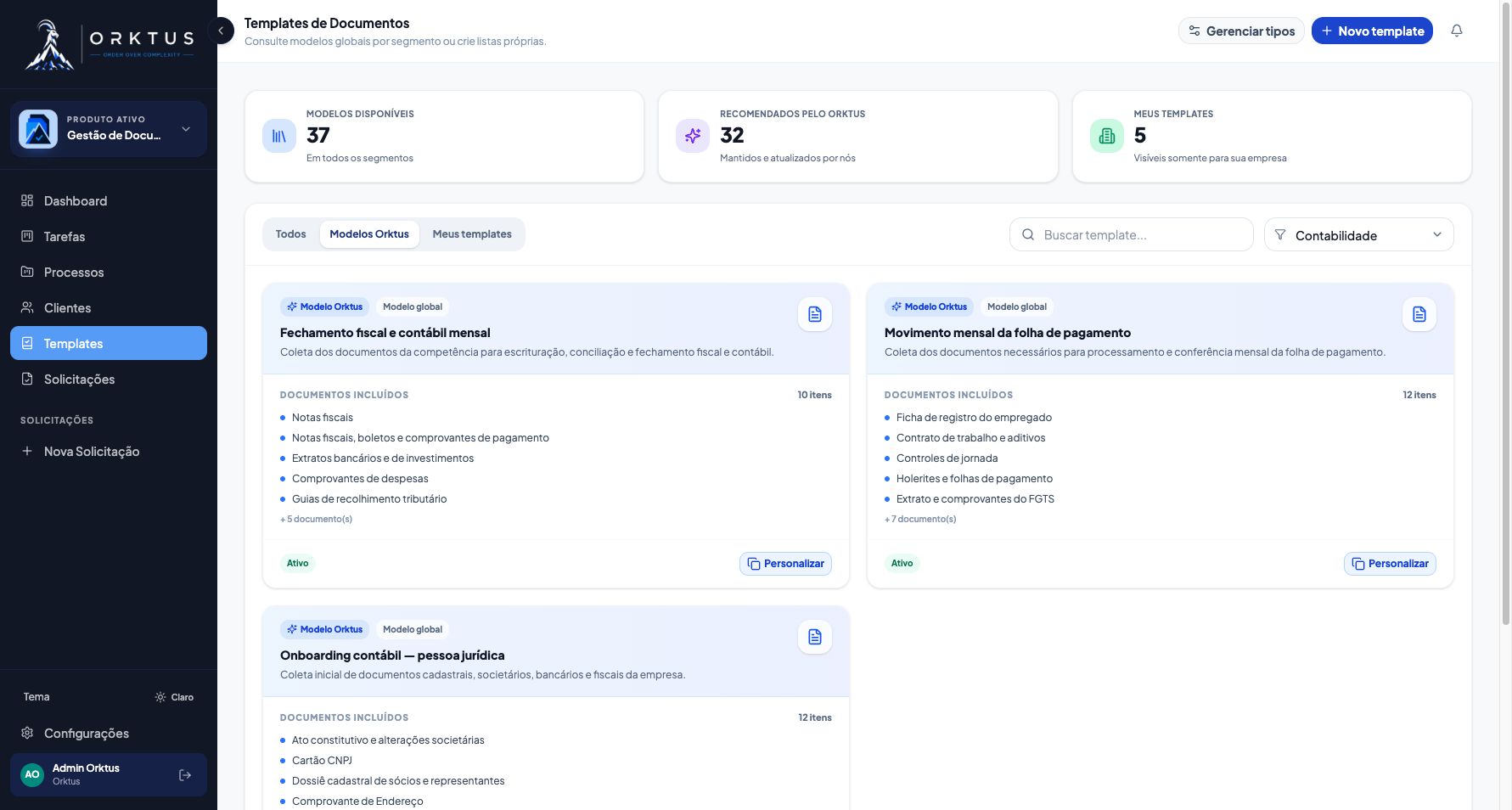Click the Meus templates green icon
The image size is (1512, 810).
(x=1107, y=136)
